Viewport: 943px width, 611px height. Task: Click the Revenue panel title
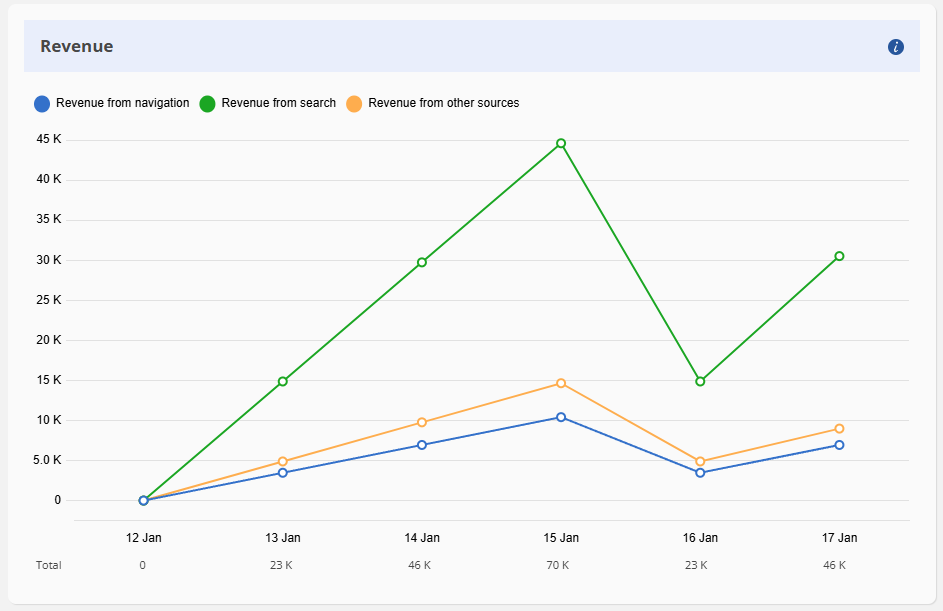pyautogui.click(x=76, y=46)
